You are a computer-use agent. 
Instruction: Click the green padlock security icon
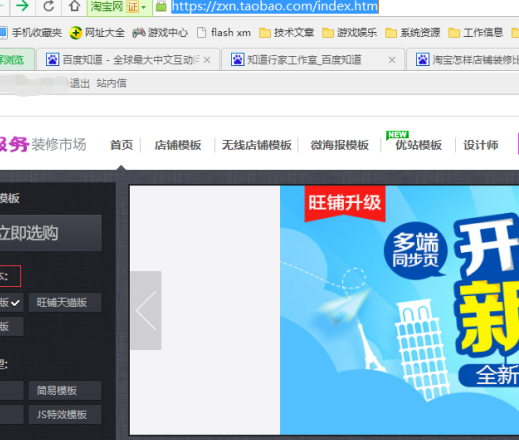[x=161, y=6]
